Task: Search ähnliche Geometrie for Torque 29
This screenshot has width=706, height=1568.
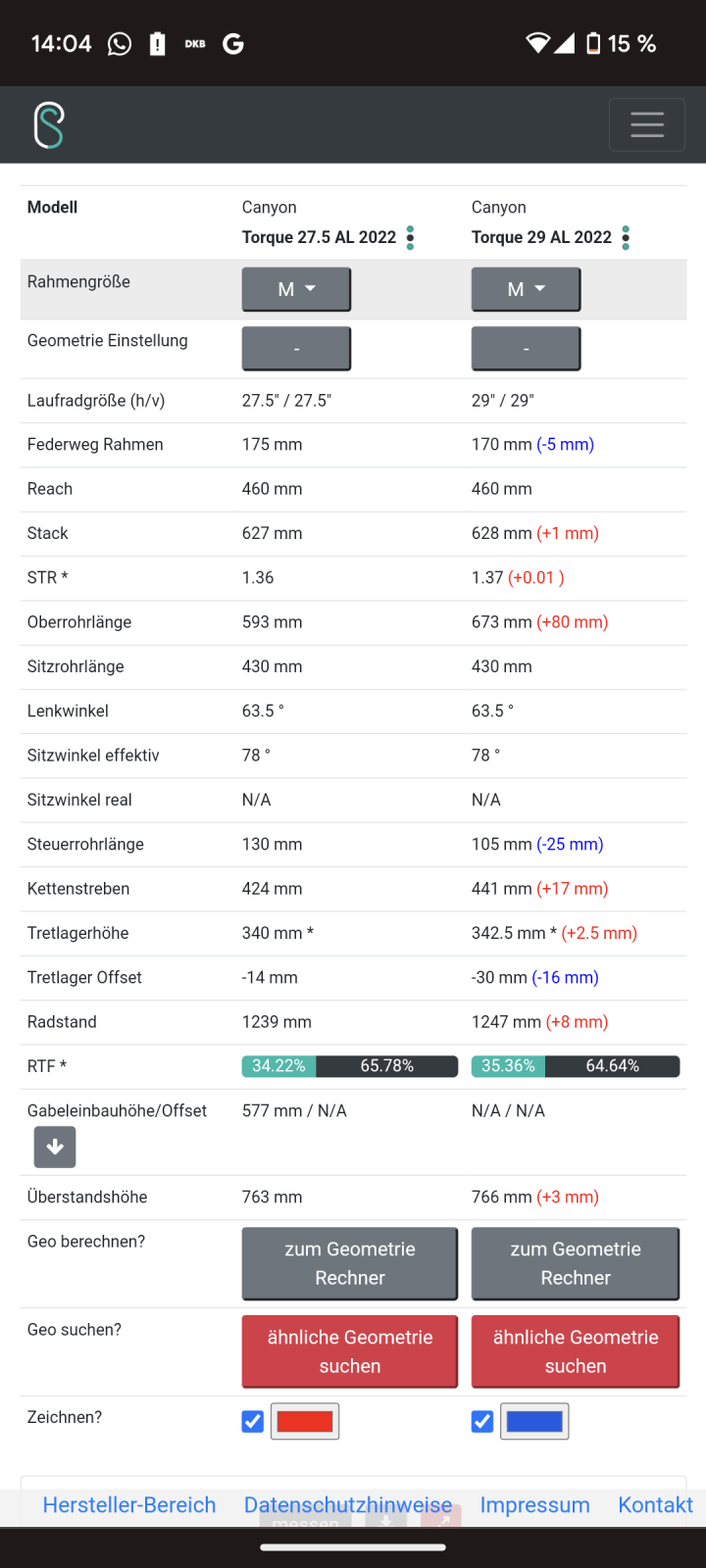Action: tap(576, 1351)
